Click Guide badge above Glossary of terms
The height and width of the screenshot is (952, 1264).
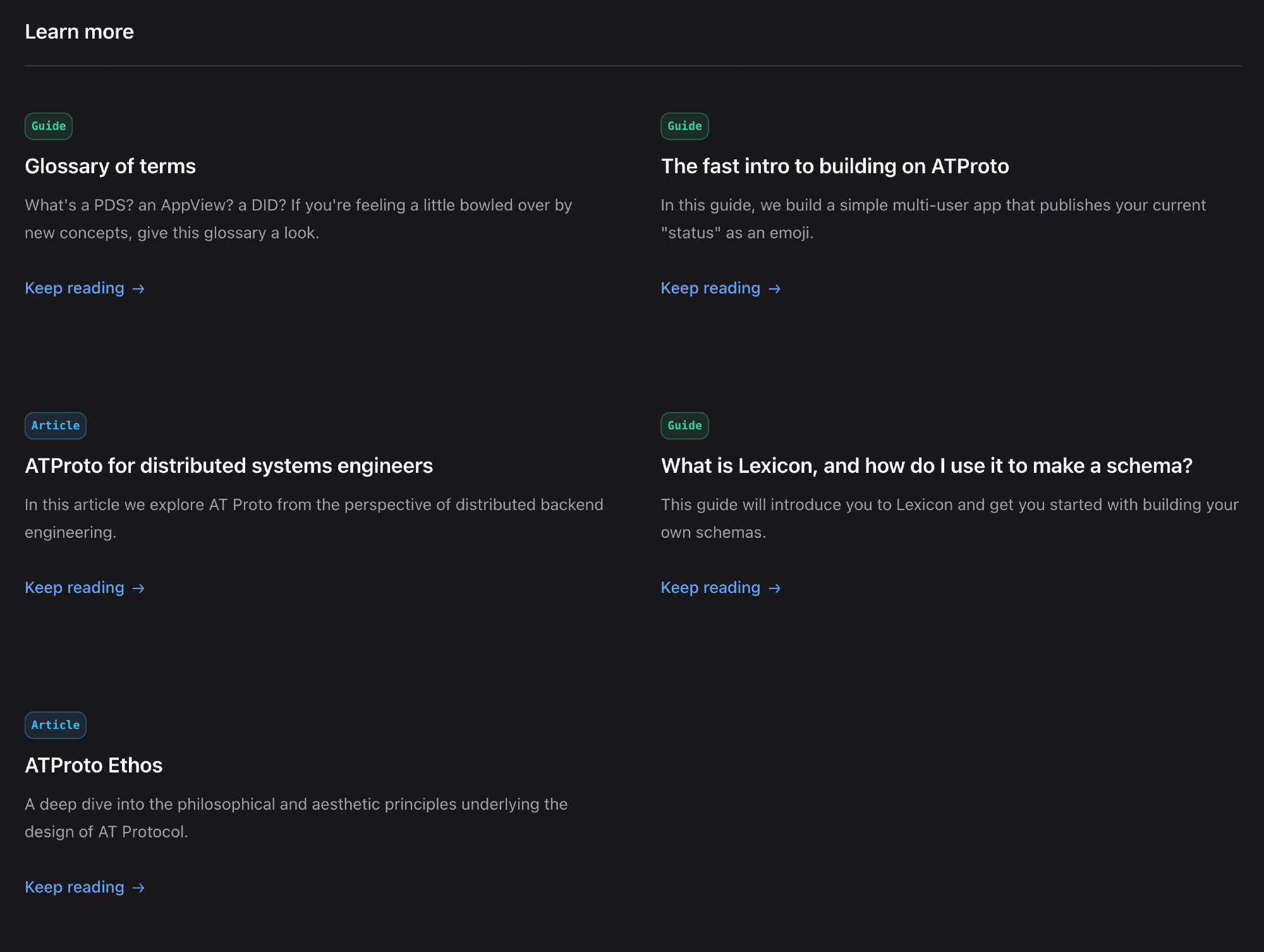(x=49, y=126)
